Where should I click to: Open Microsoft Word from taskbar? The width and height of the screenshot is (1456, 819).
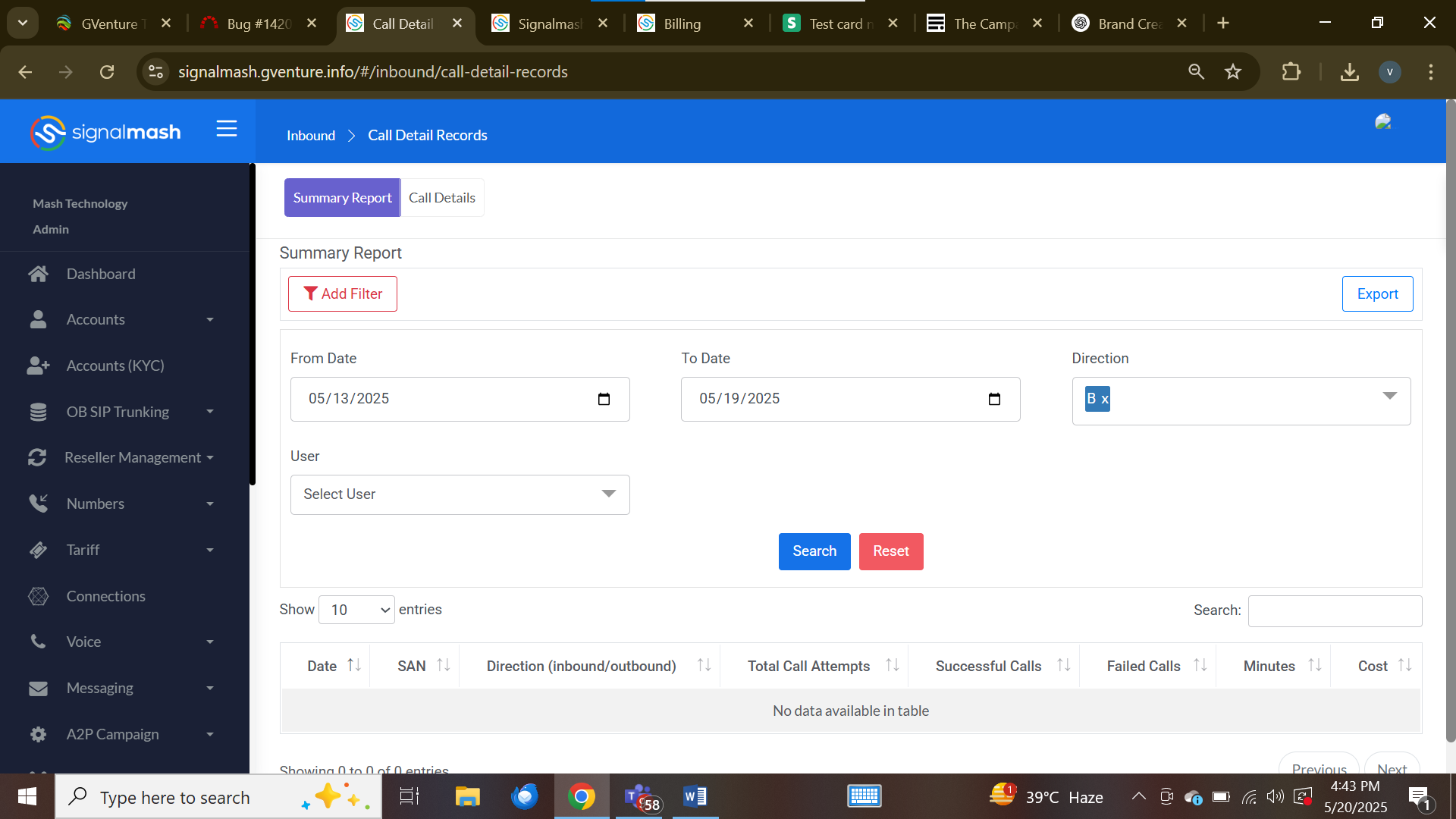pos(695,796)
